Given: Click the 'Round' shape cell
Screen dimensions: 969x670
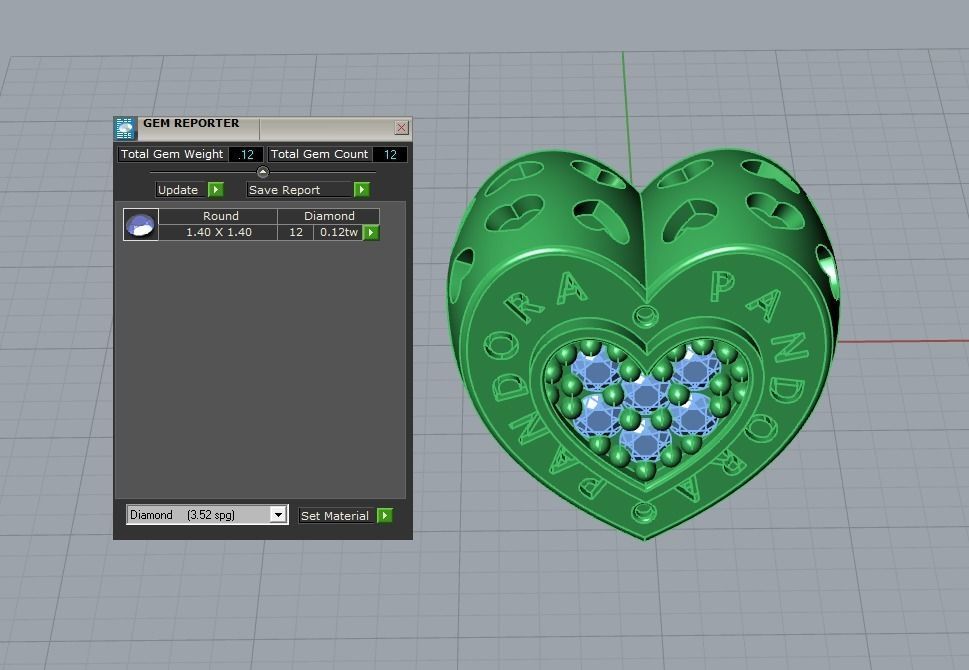Looking at the screenshot, I should click(218, 216).
